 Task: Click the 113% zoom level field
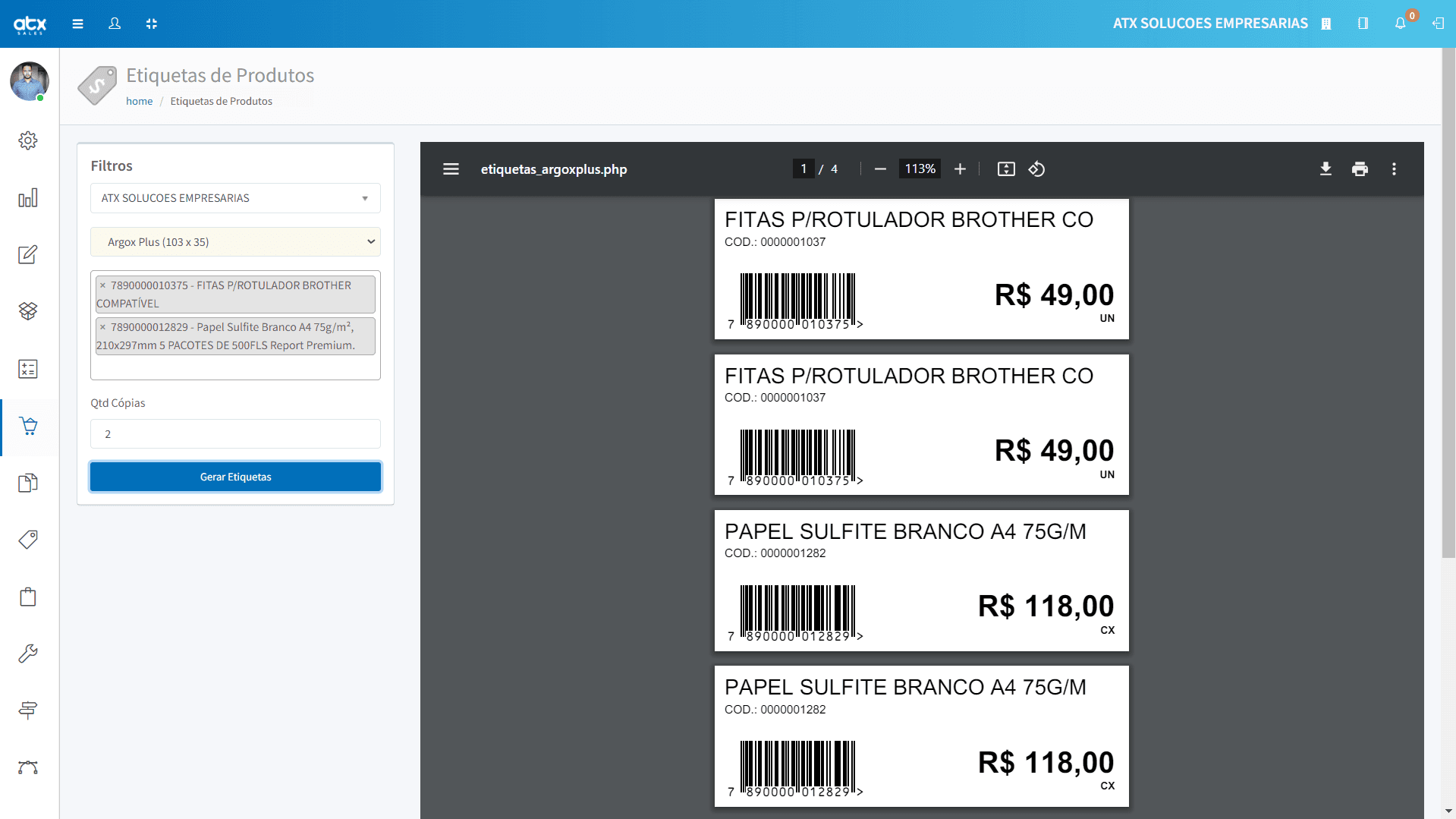920,169
